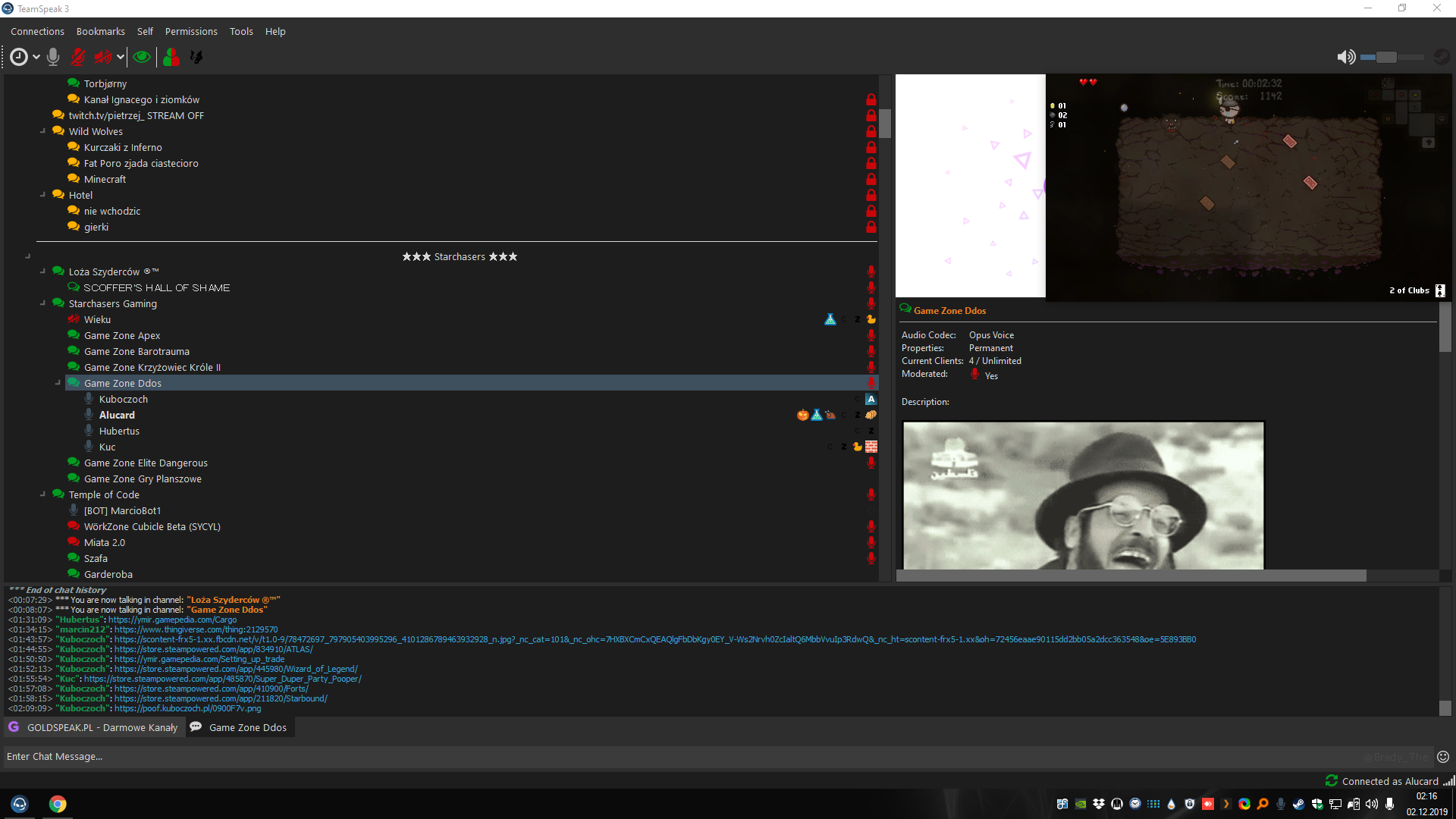
Task: Toggle the red mute microphone button
Action: click(x=78, y=57)
